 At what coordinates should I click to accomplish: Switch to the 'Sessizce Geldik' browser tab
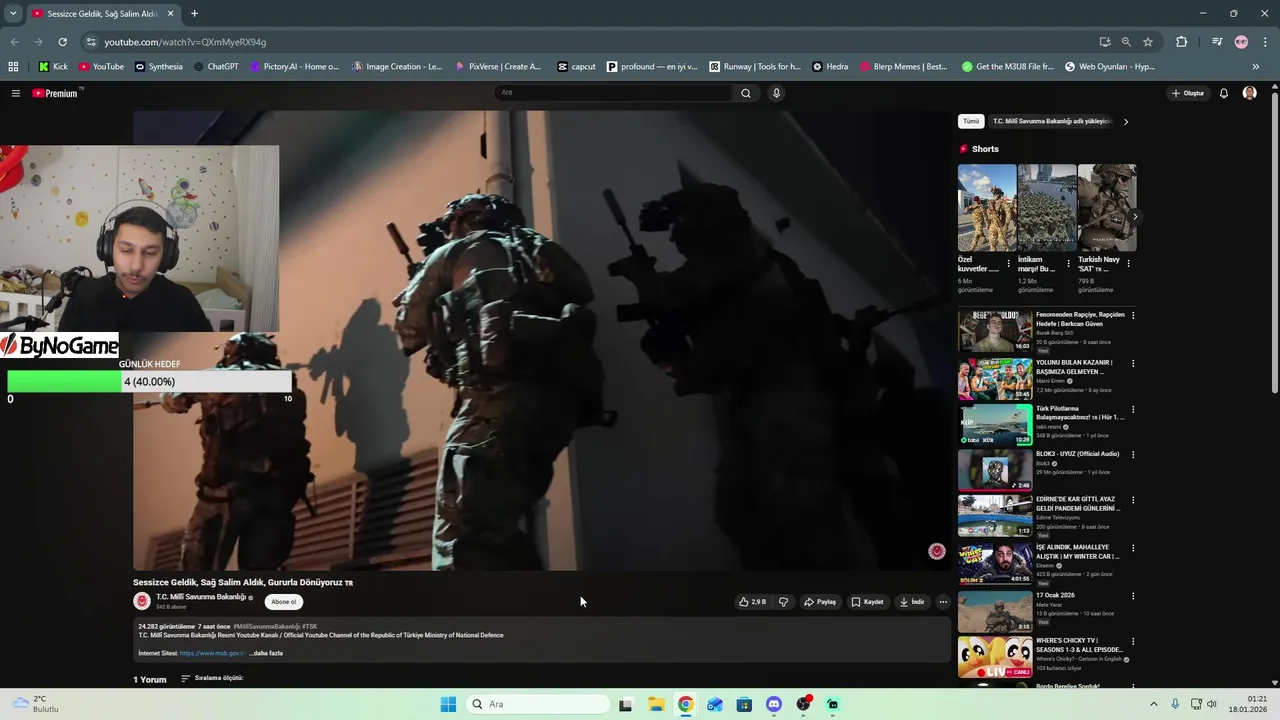[x=103, y=14]
